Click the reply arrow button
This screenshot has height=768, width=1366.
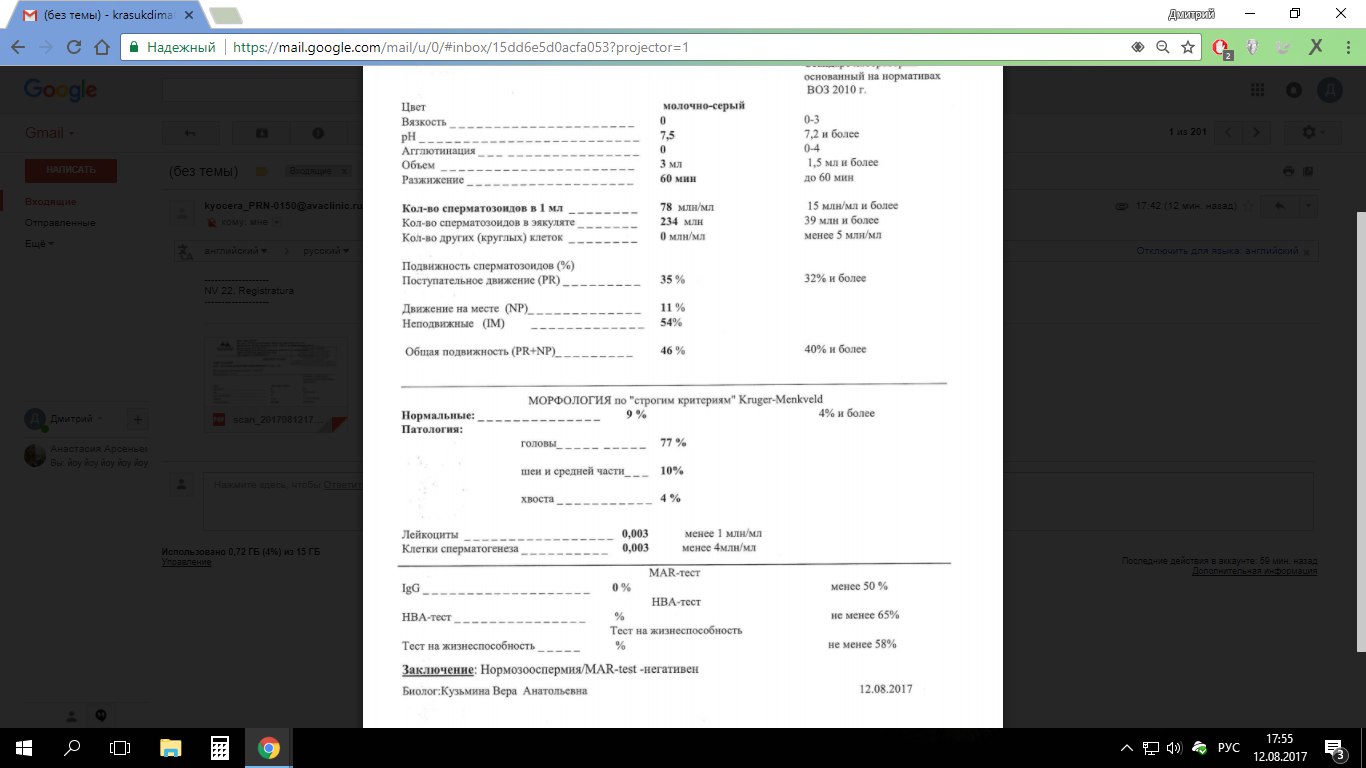[x=1278, y=206]
